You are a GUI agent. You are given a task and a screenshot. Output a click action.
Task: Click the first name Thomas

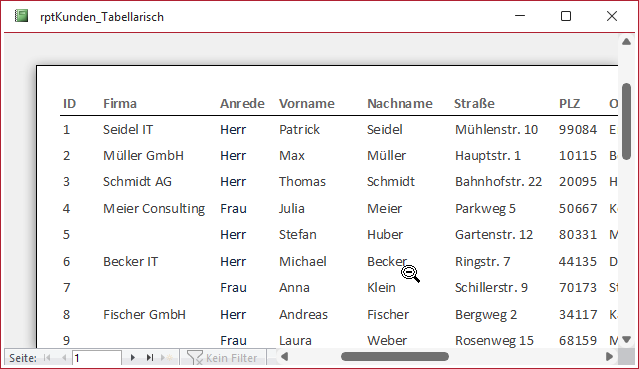click(x=302, y=182)
